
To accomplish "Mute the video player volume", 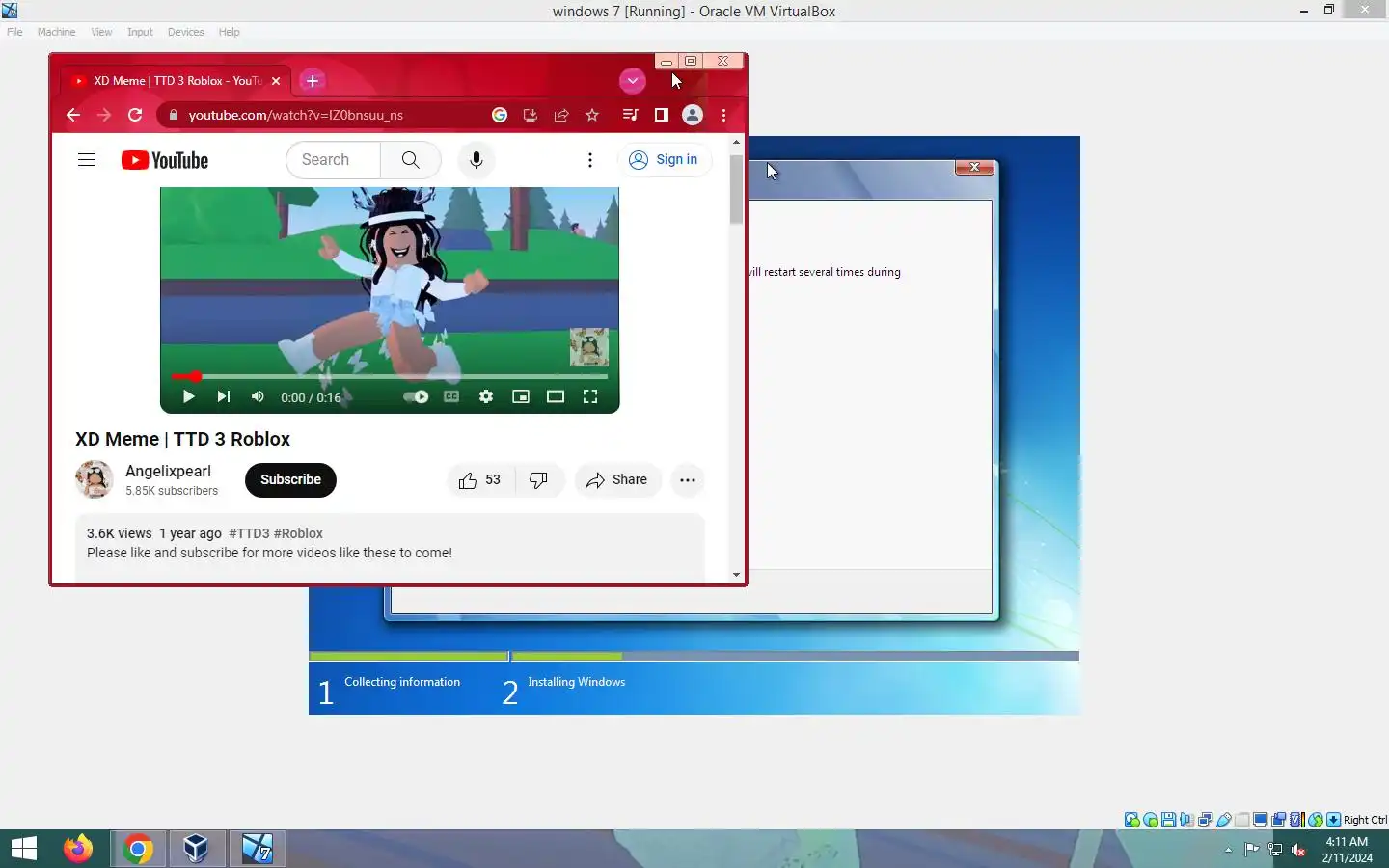I will [x=258, y=396].
